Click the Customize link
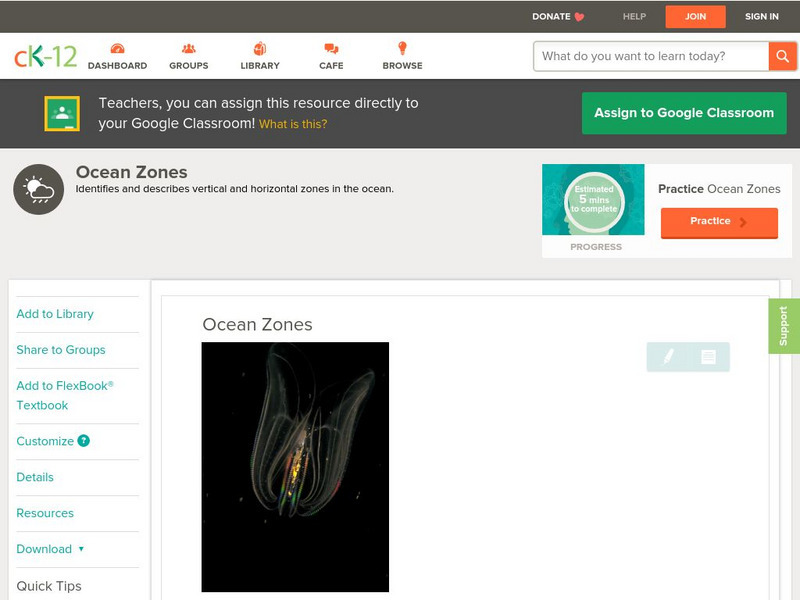800x600 pixels. [x=45, y=441]
